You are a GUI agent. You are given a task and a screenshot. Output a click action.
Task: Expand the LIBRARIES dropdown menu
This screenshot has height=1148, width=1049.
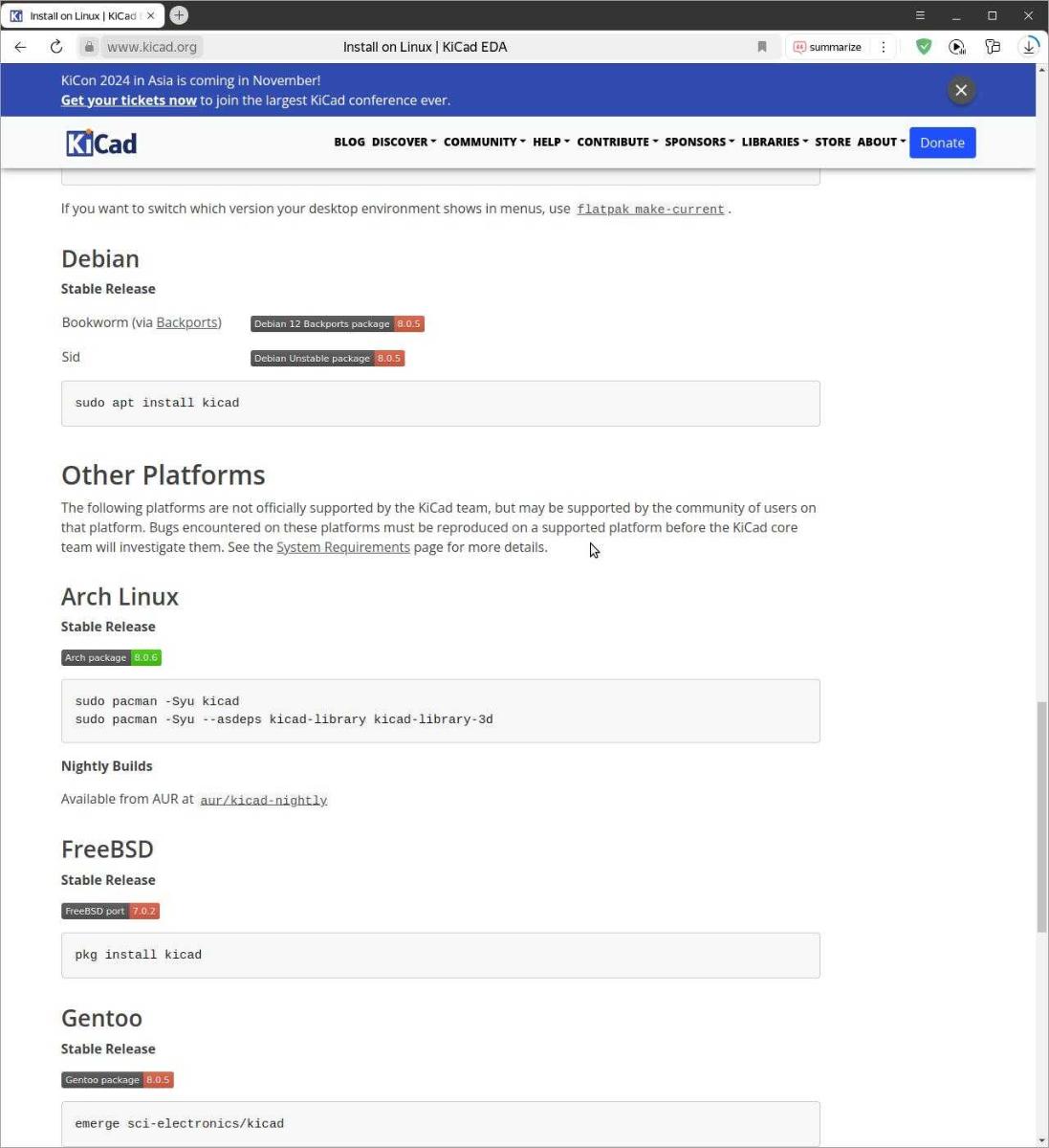point(775,142)
